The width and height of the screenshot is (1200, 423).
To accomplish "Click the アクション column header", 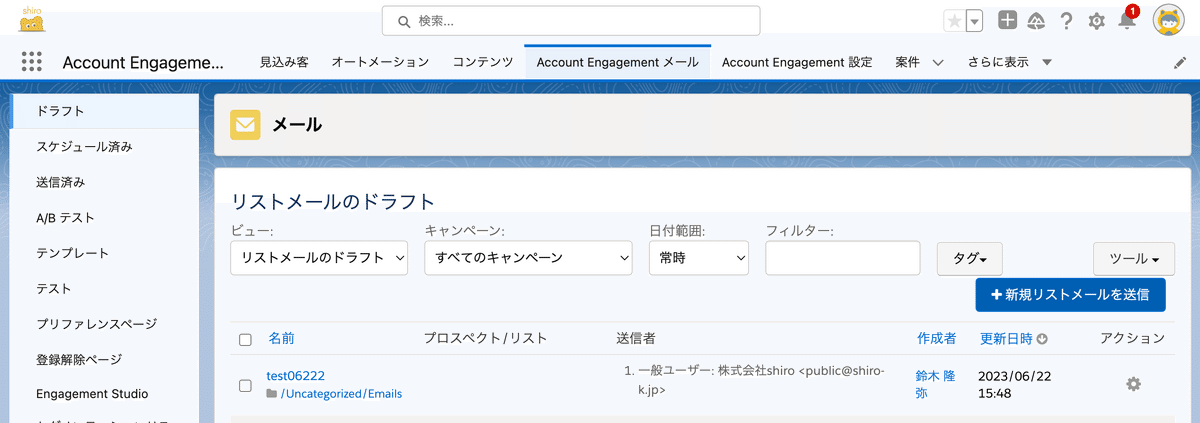I will pos(1132,339).
